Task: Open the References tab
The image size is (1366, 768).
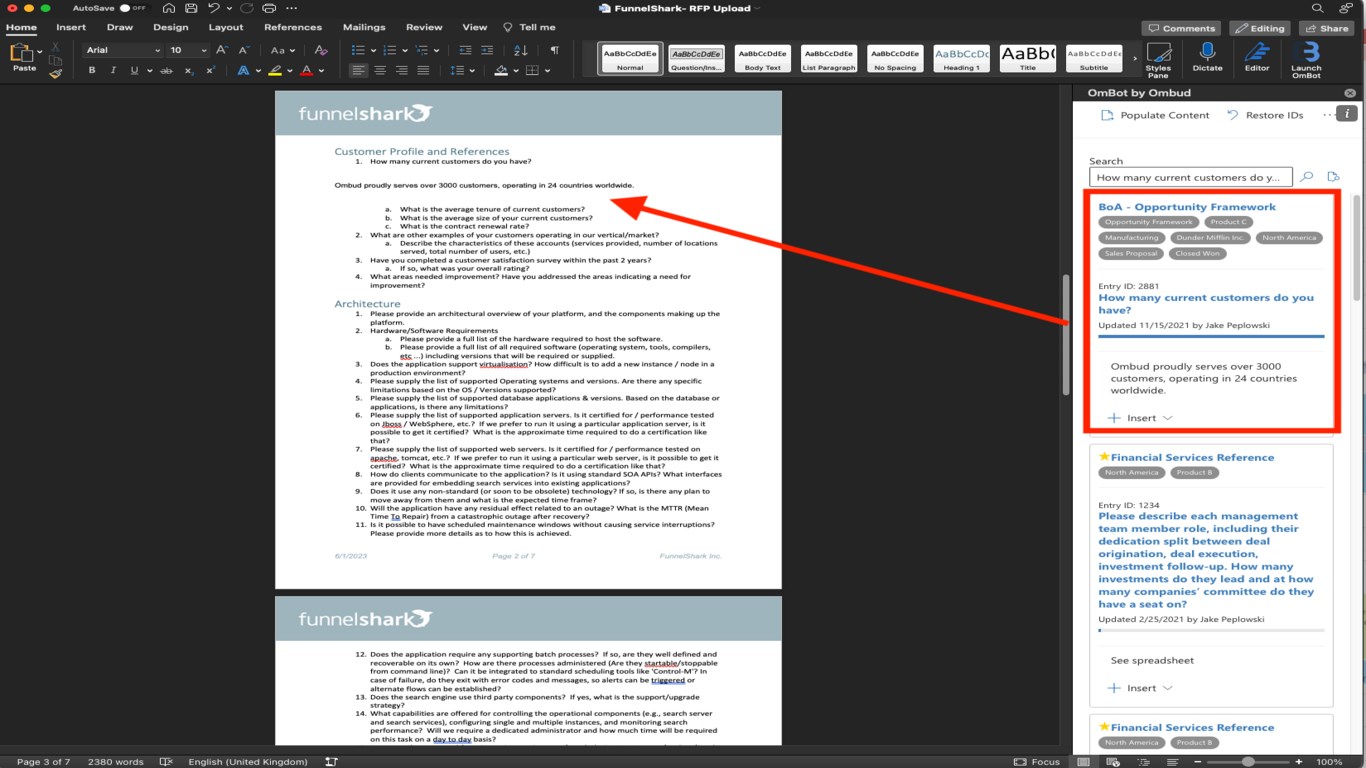Action: (293, 27)
